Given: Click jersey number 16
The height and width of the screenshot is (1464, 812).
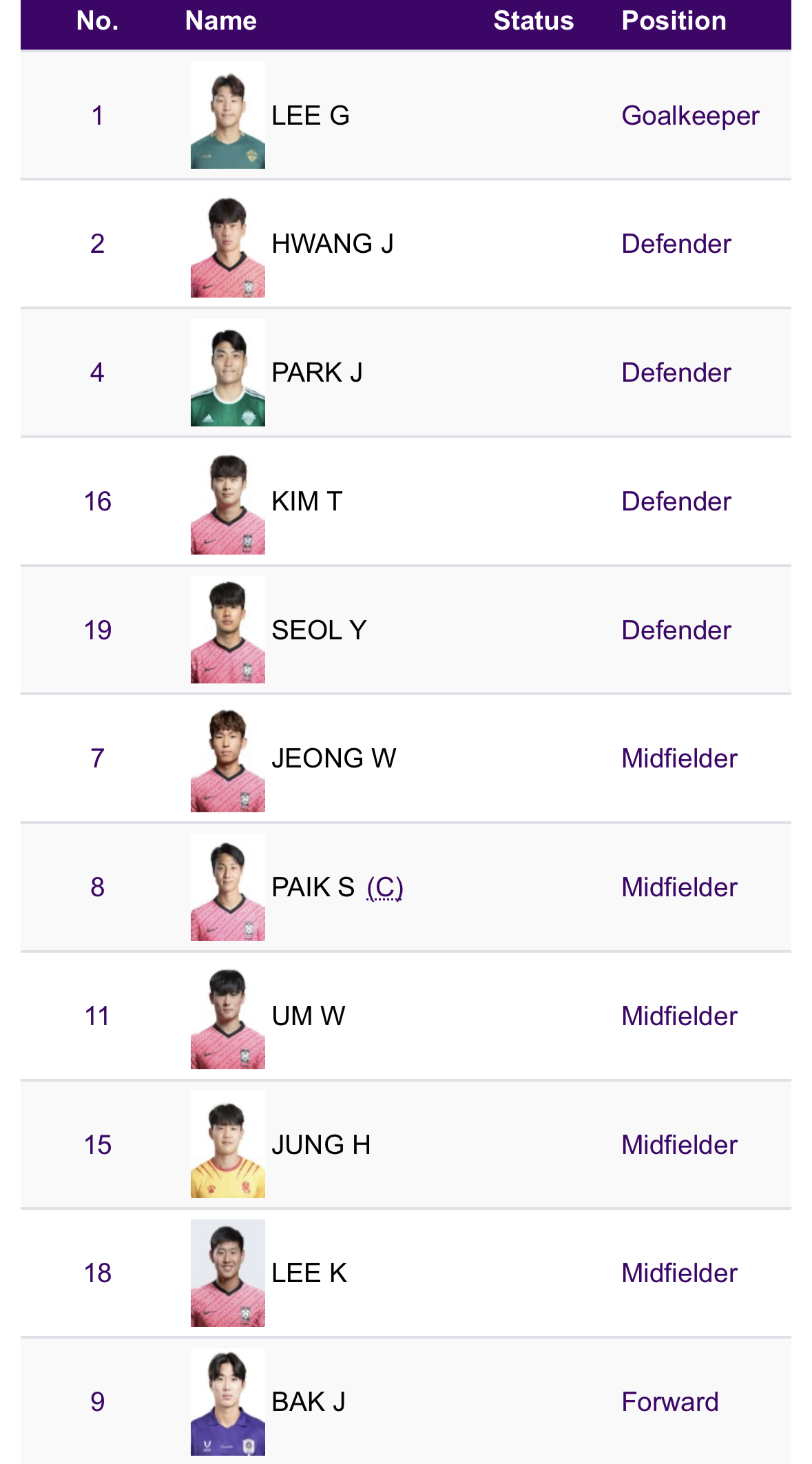Looking at the screenshot, I should coord(97,502).
